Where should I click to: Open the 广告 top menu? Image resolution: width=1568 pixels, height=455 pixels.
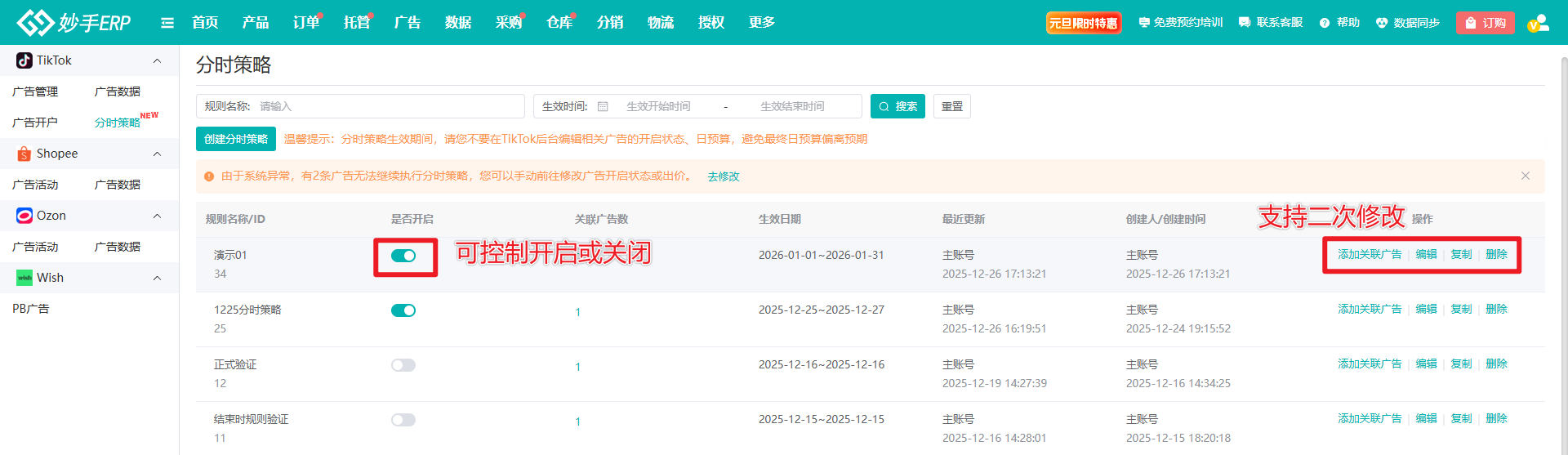click(407, 23)
